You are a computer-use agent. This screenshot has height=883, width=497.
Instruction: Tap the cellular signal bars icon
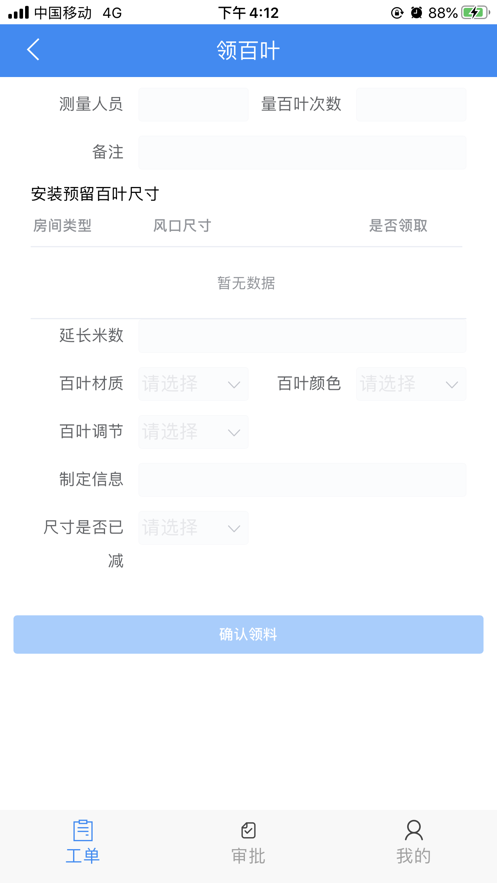(18, 13)
